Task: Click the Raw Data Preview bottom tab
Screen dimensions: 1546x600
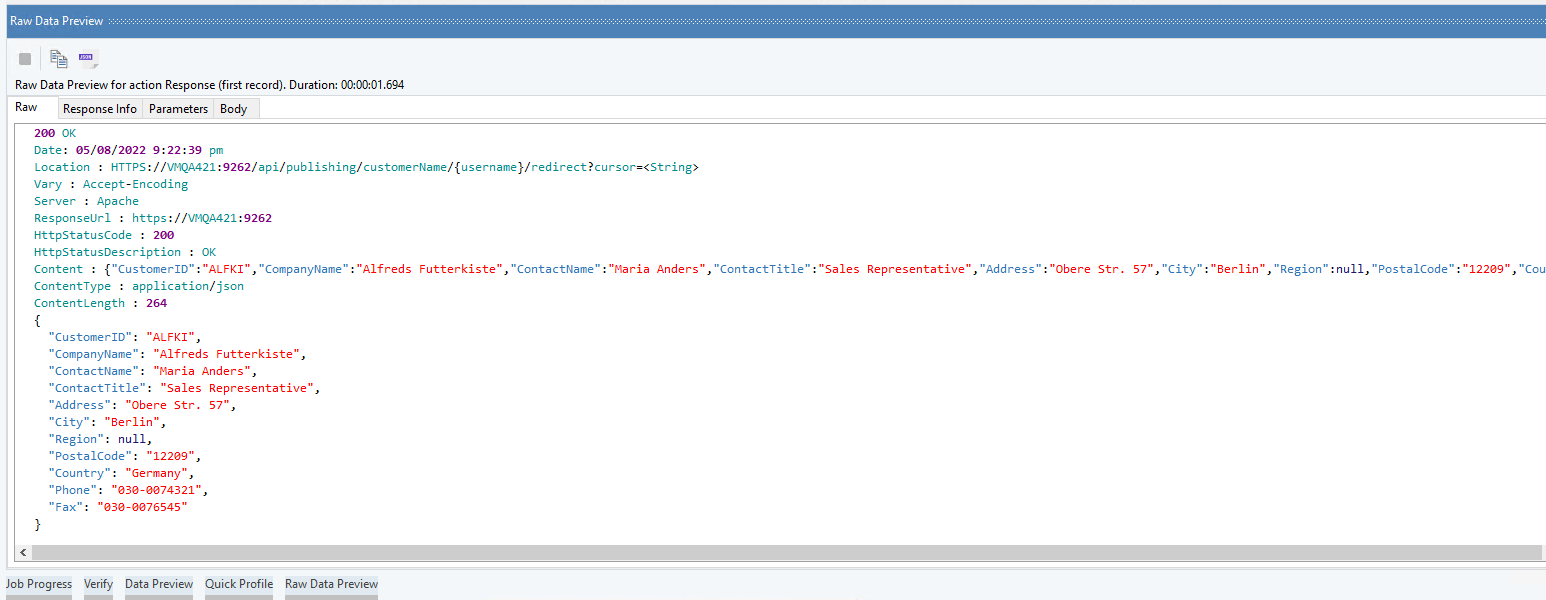Action: point(331,584)
